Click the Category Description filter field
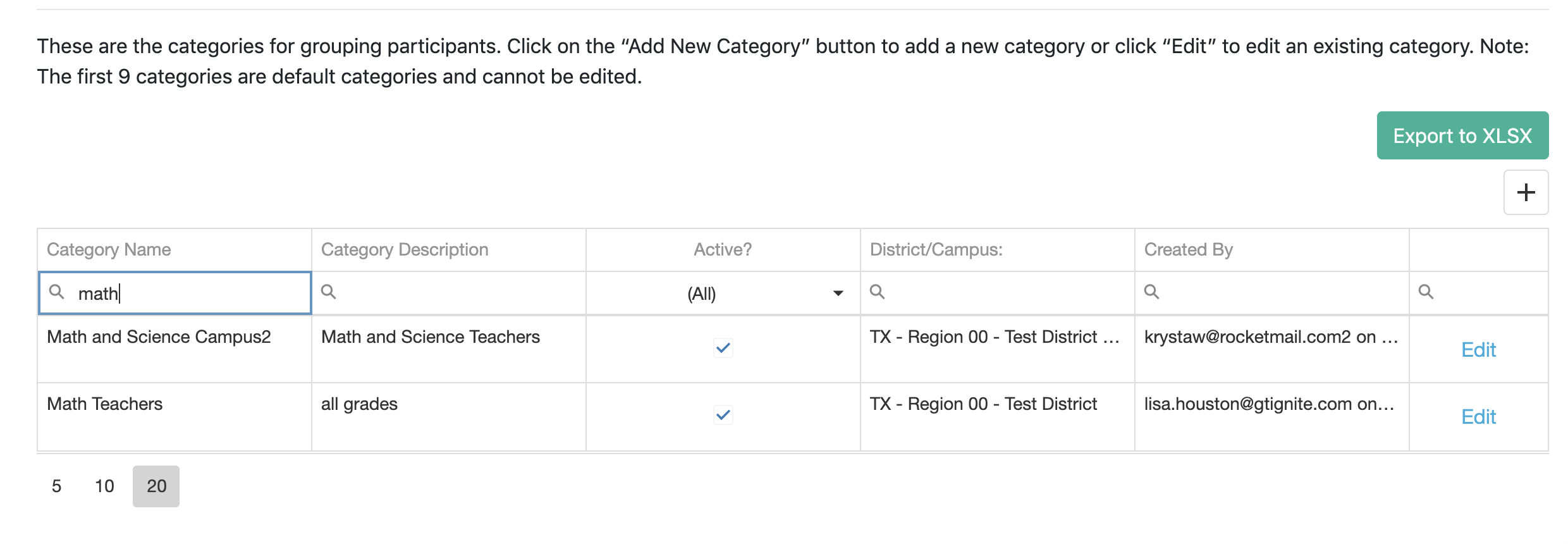The height and width of the screenshot is (544, 1568). point(455,294)
